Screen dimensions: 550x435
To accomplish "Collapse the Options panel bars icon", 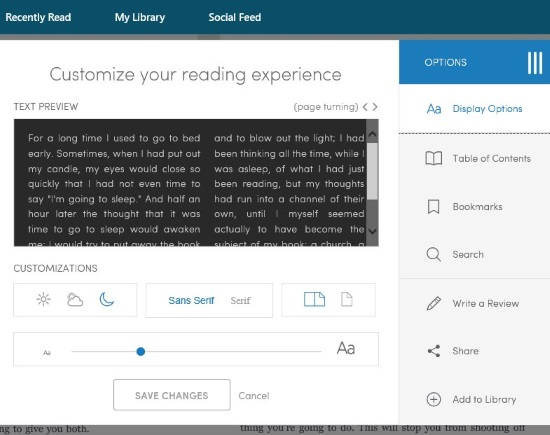I will click(x=535, y=63).
